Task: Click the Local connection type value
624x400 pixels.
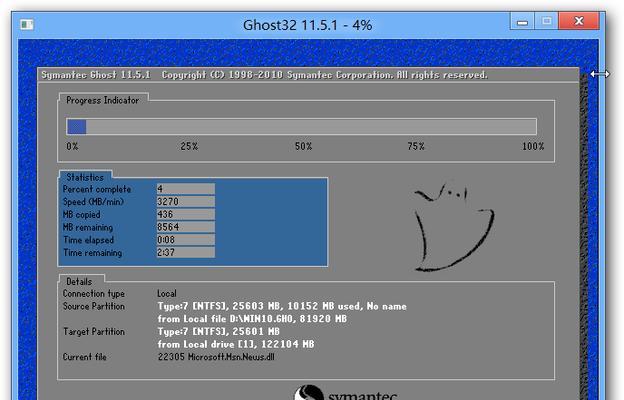Action: tap(167, 294)
